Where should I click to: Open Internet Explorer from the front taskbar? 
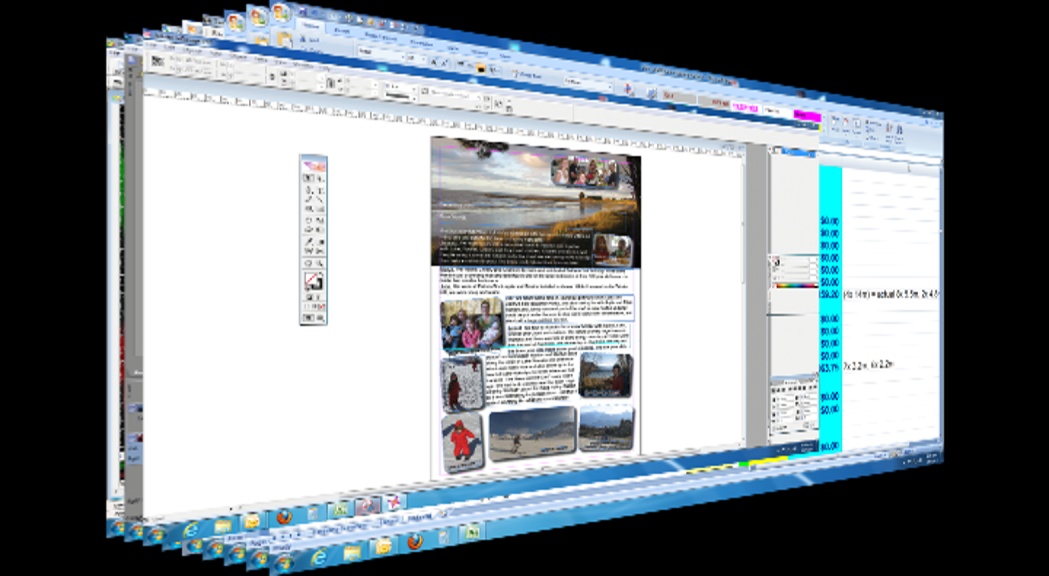(x=319, y=555)
